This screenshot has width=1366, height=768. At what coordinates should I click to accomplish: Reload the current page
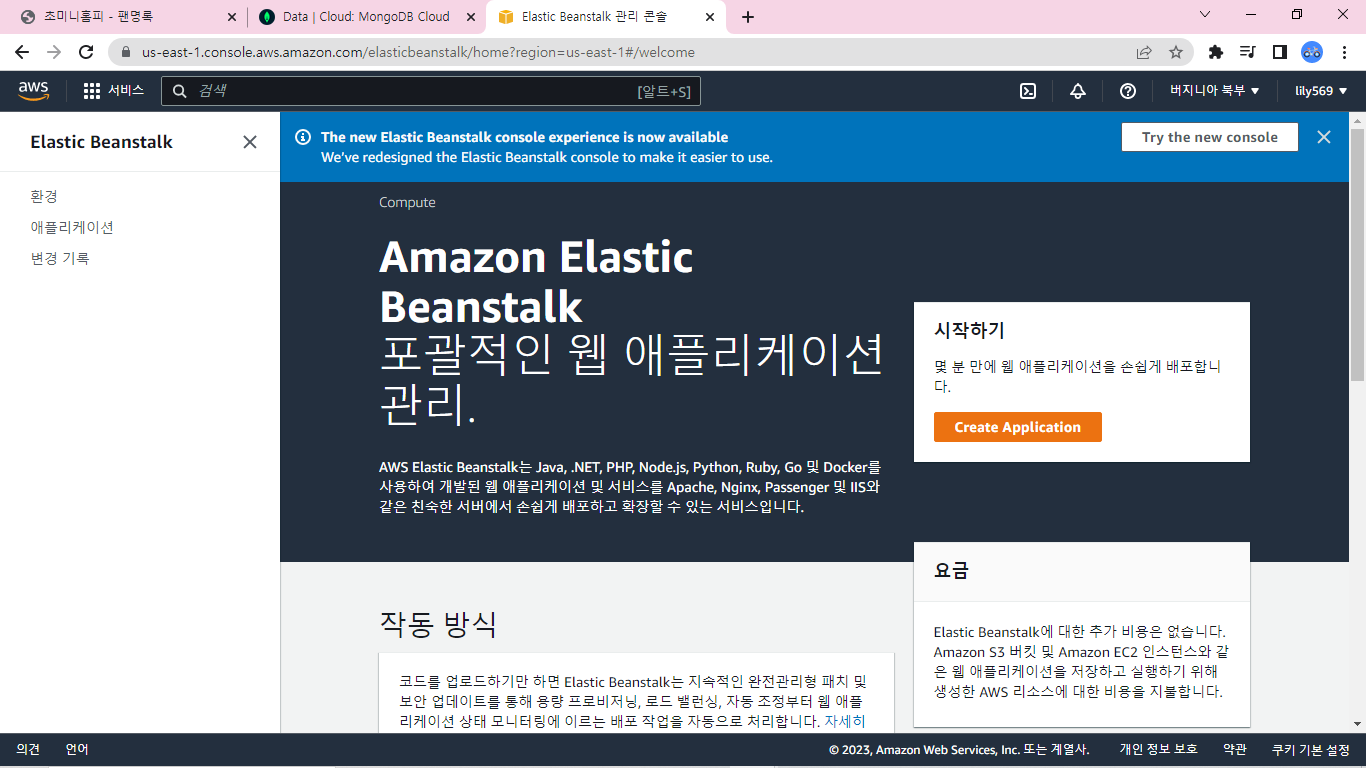(86, 52)
